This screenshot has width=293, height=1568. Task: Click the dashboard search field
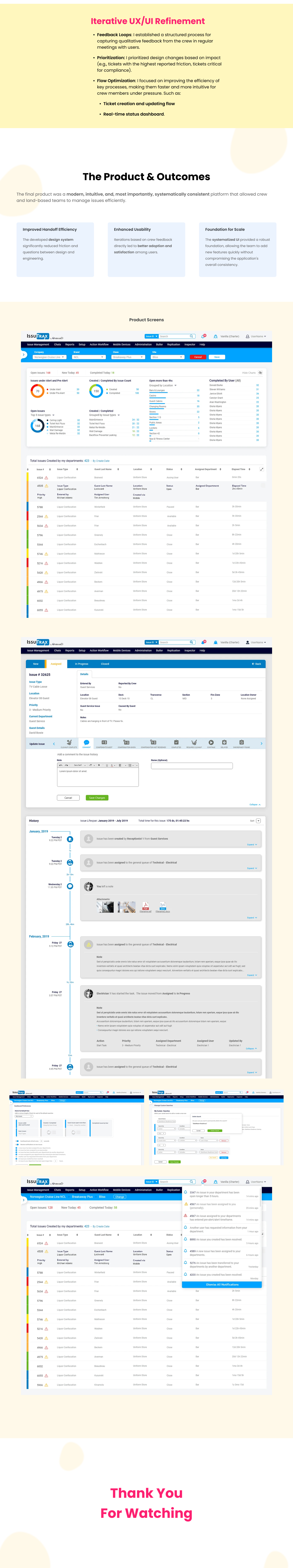click(174, 336)
